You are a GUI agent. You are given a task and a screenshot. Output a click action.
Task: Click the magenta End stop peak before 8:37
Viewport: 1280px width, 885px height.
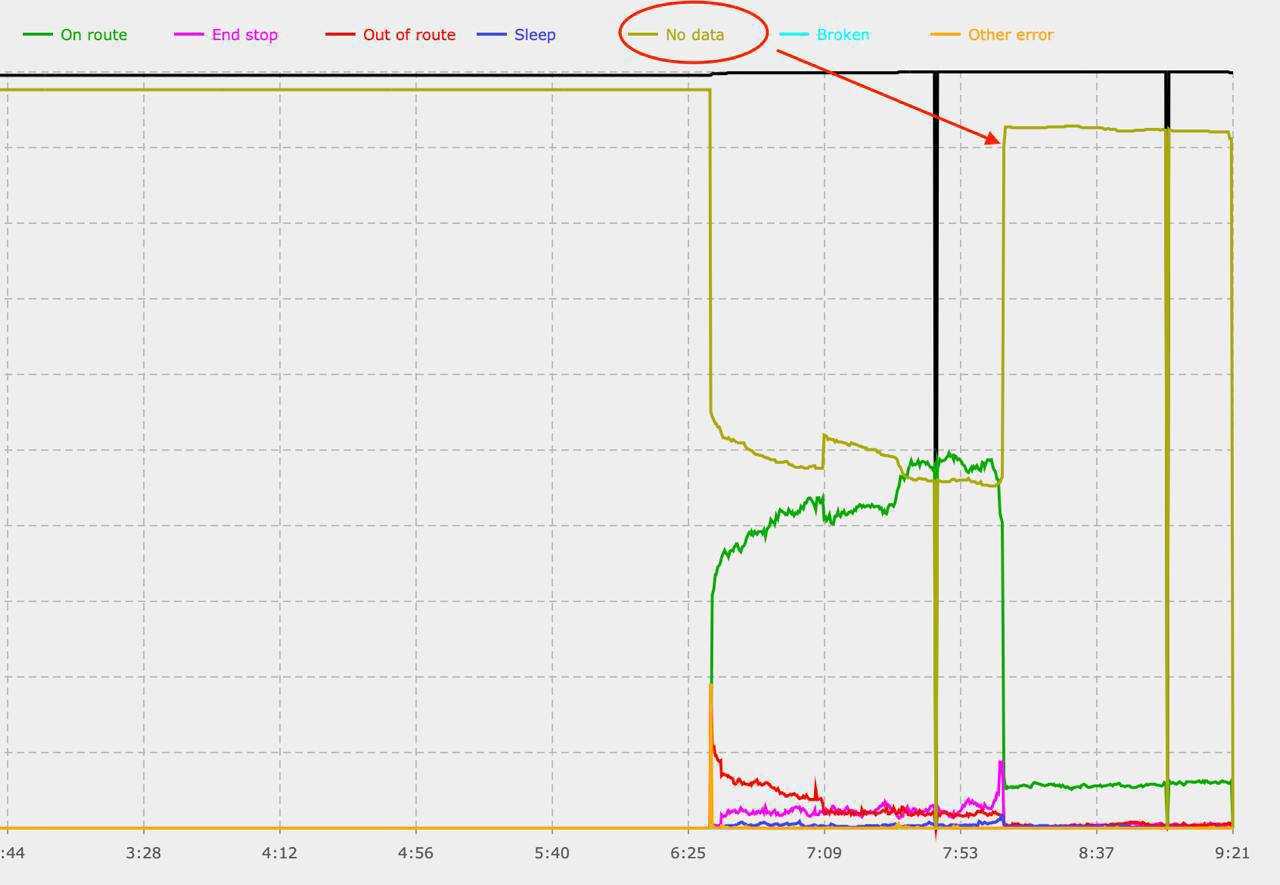(x=1001, y=763)
